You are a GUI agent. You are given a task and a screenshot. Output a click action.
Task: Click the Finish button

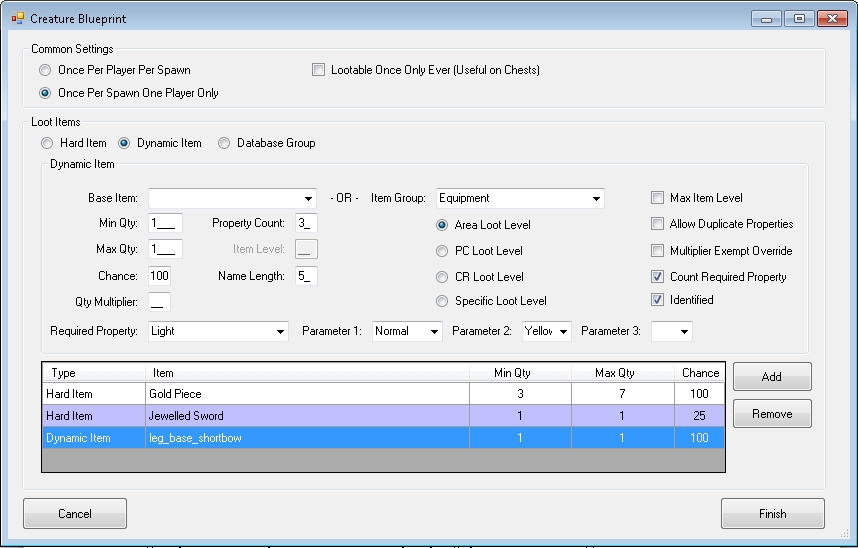pyautogui.click(x=772, y=513)
